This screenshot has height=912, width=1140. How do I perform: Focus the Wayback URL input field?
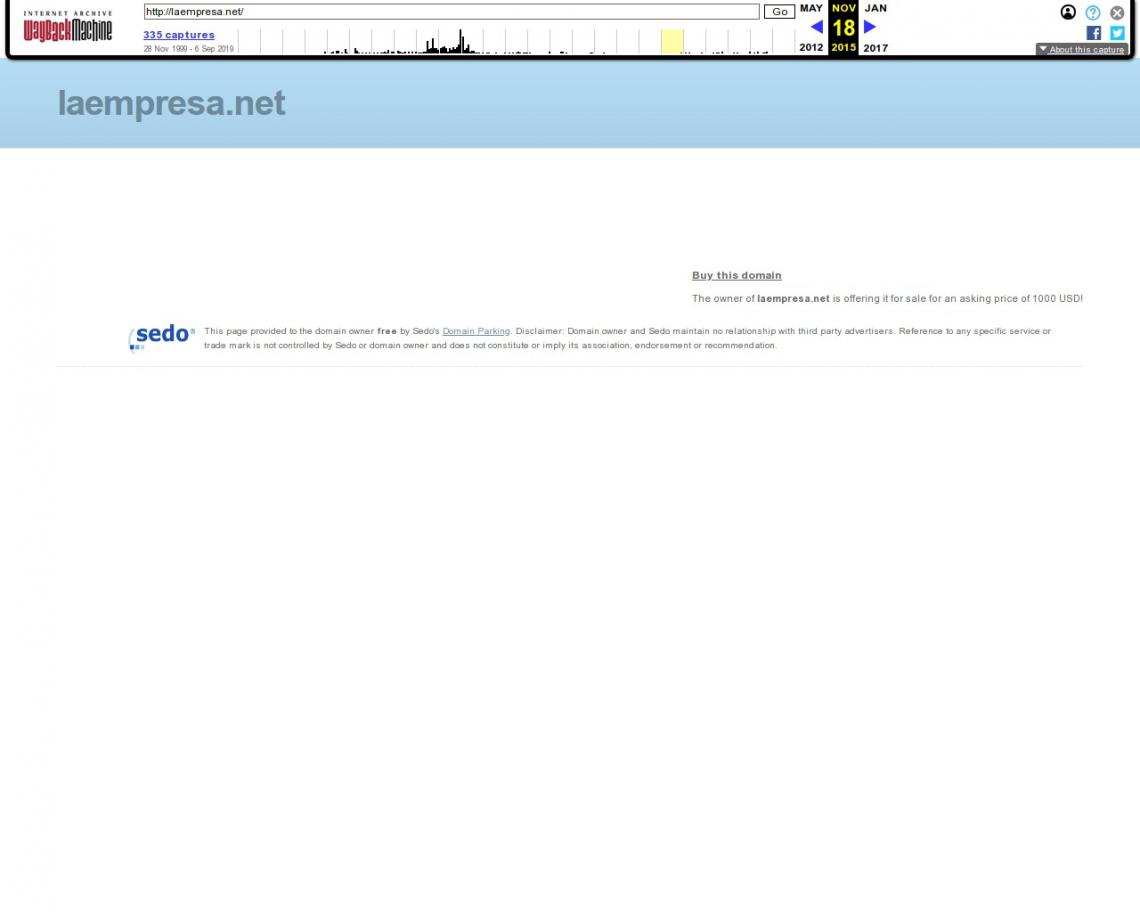[x=451, y=12]
